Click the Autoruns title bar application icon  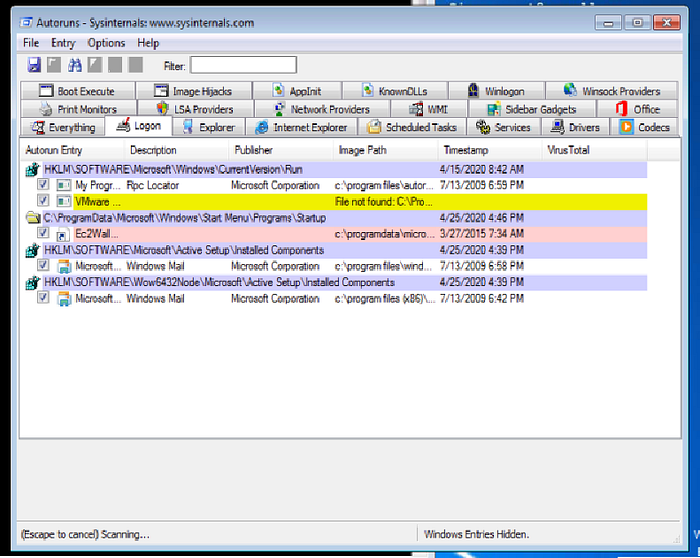(26, 22)
